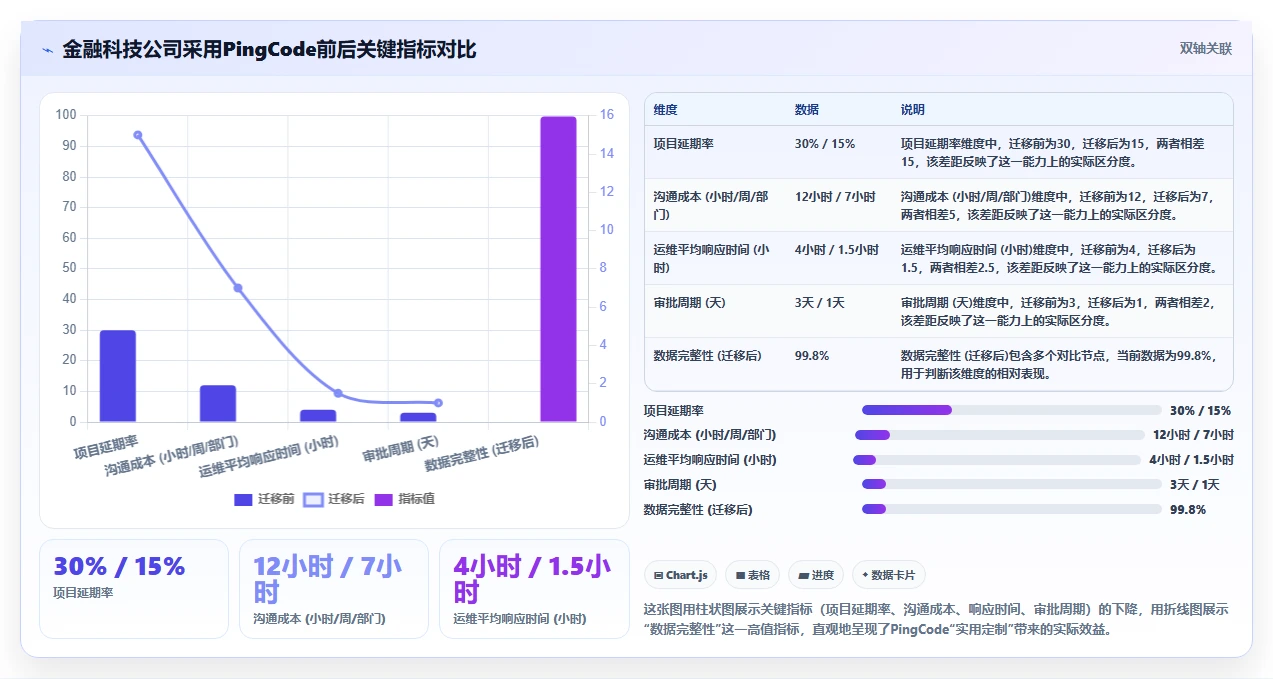Open the 12小时 / 7小时 data card

[334, 589]
